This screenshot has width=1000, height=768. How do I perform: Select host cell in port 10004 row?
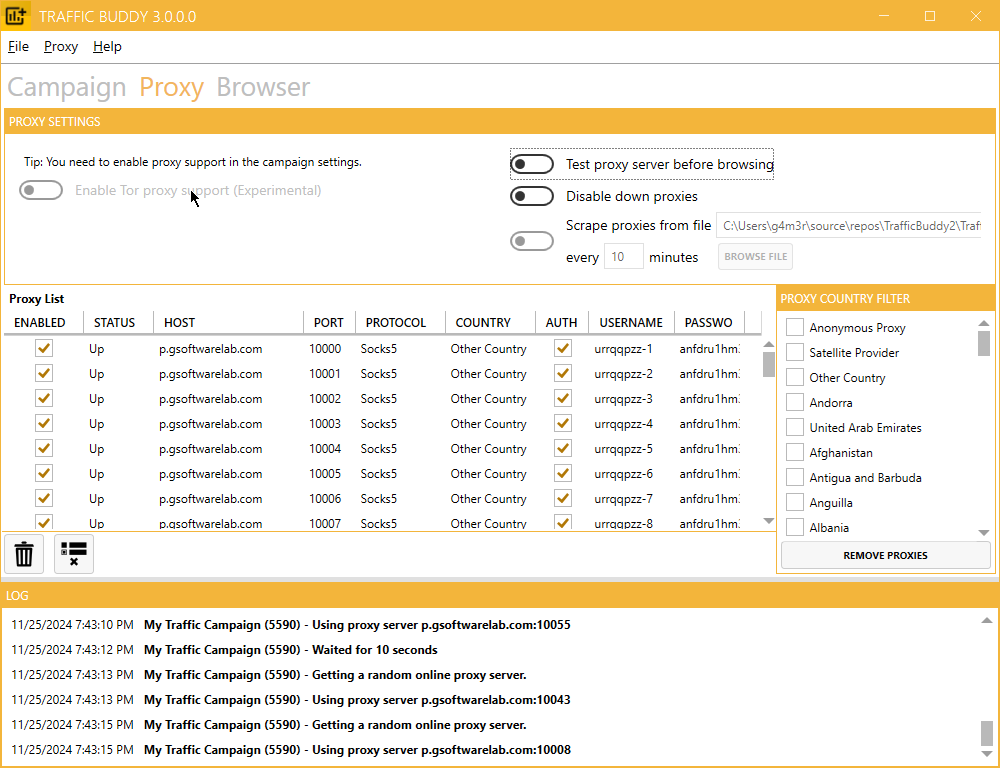tap(210, 448)
